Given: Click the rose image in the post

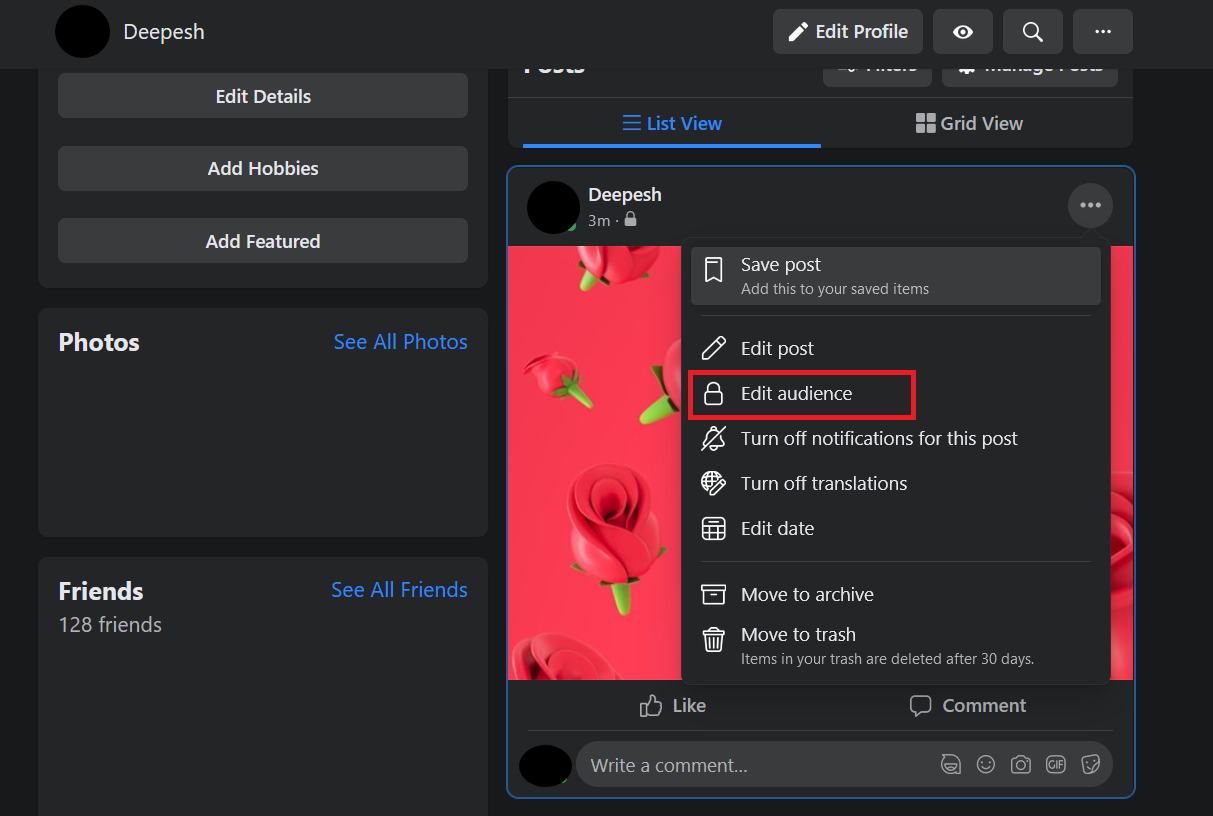Looking at the screenshot, I should tap(595, 463).
